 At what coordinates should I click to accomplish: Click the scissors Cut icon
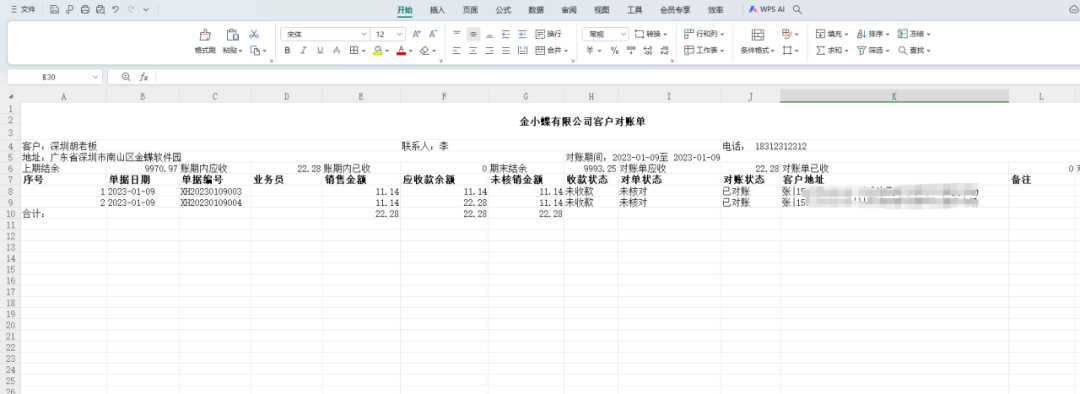pos(253,34)
